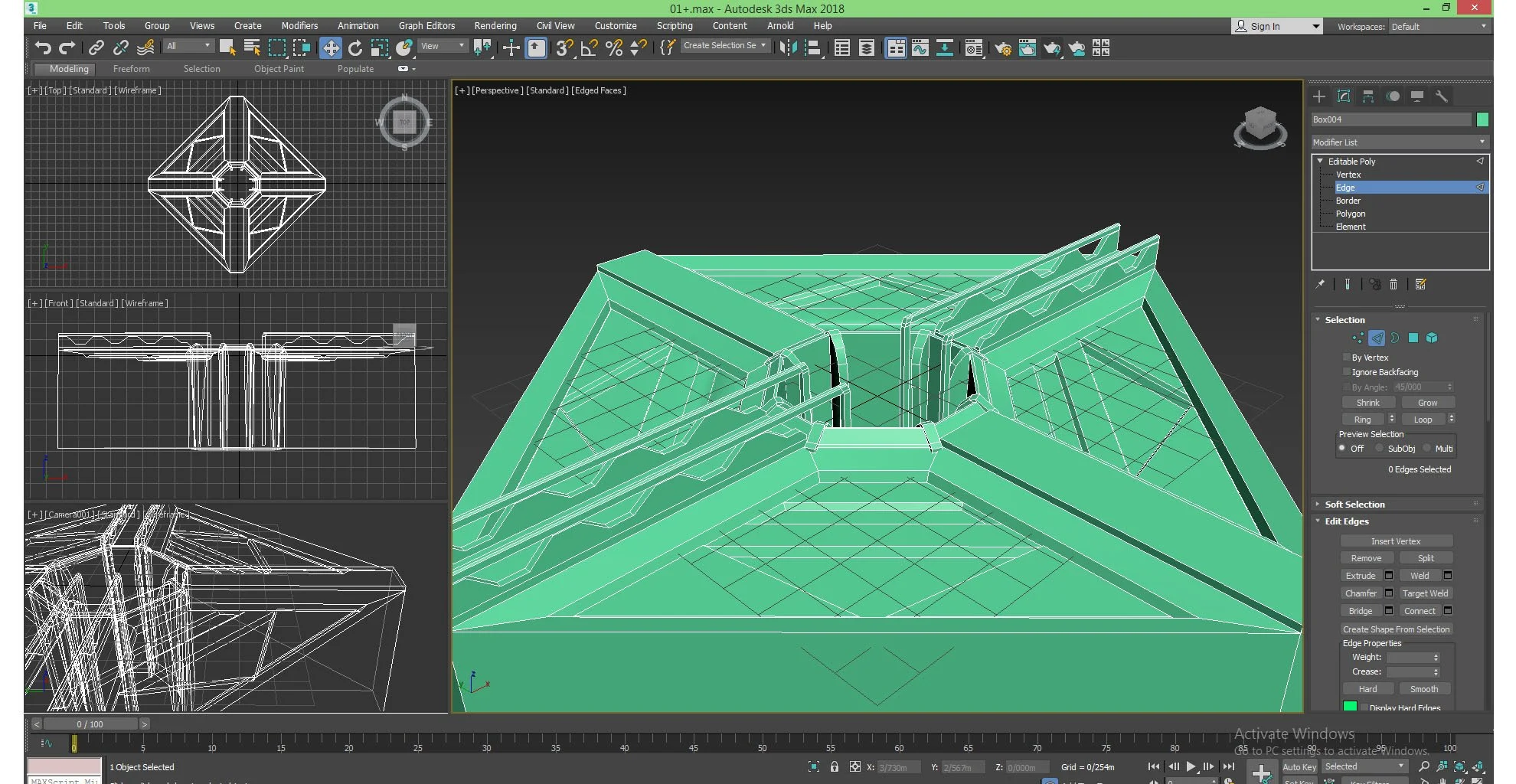Viewport: 1516px width, 784px height.
Task: Select the Move tool in toolbar
Action: click(330, 48)
